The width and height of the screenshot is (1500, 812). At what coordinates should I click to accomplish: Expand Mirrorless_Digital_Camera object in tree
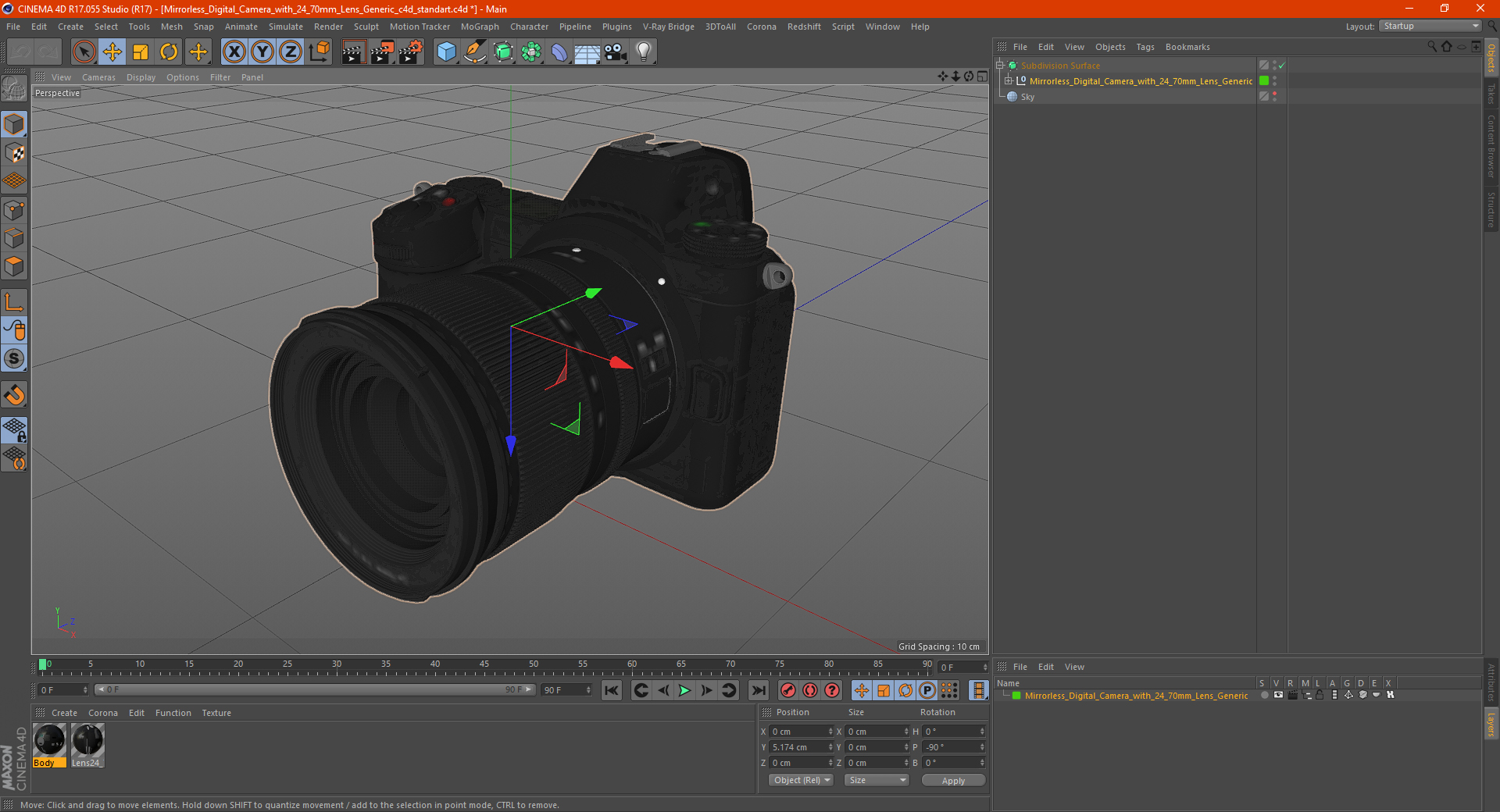1009,81
